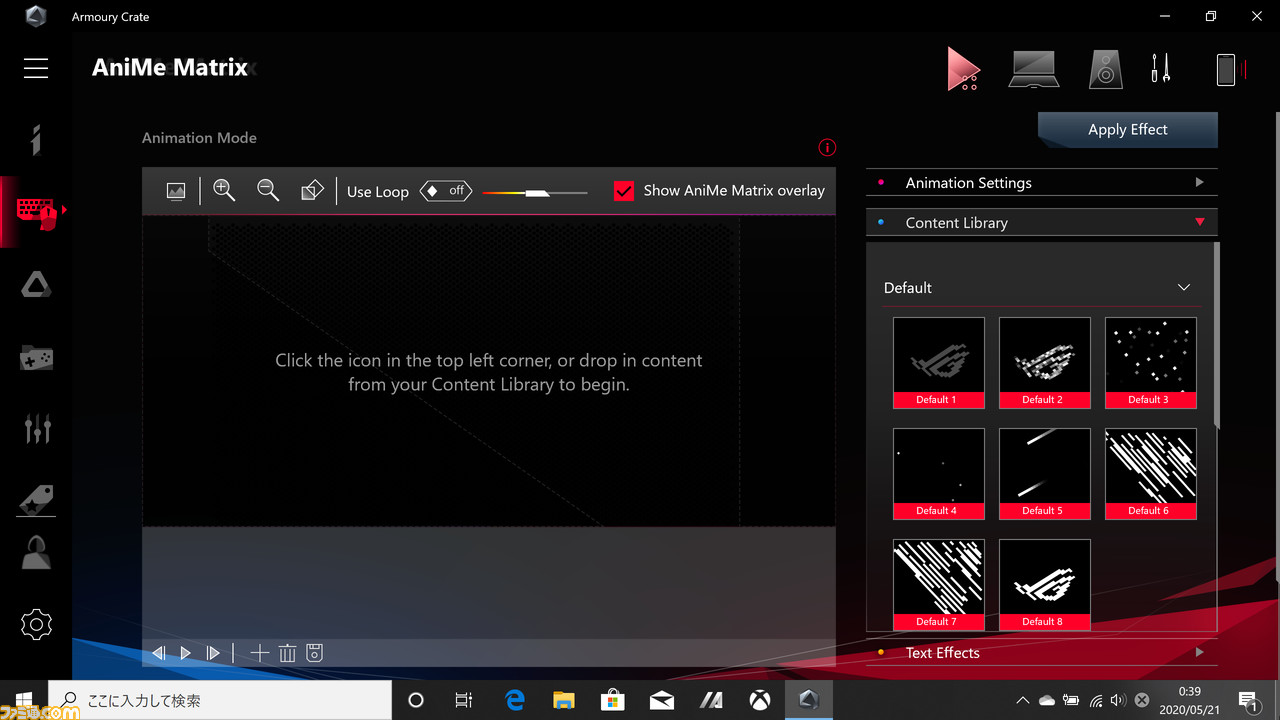Image resolution: width=1280 pixels, height=720 pixels.
Task: Click the laptop system icon in header
Action: click(1034, 69)
